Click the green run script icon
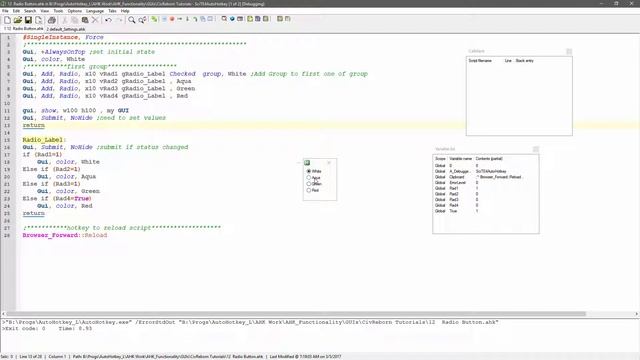The width and height of the screenshot is (640, 360). point(154,19)
